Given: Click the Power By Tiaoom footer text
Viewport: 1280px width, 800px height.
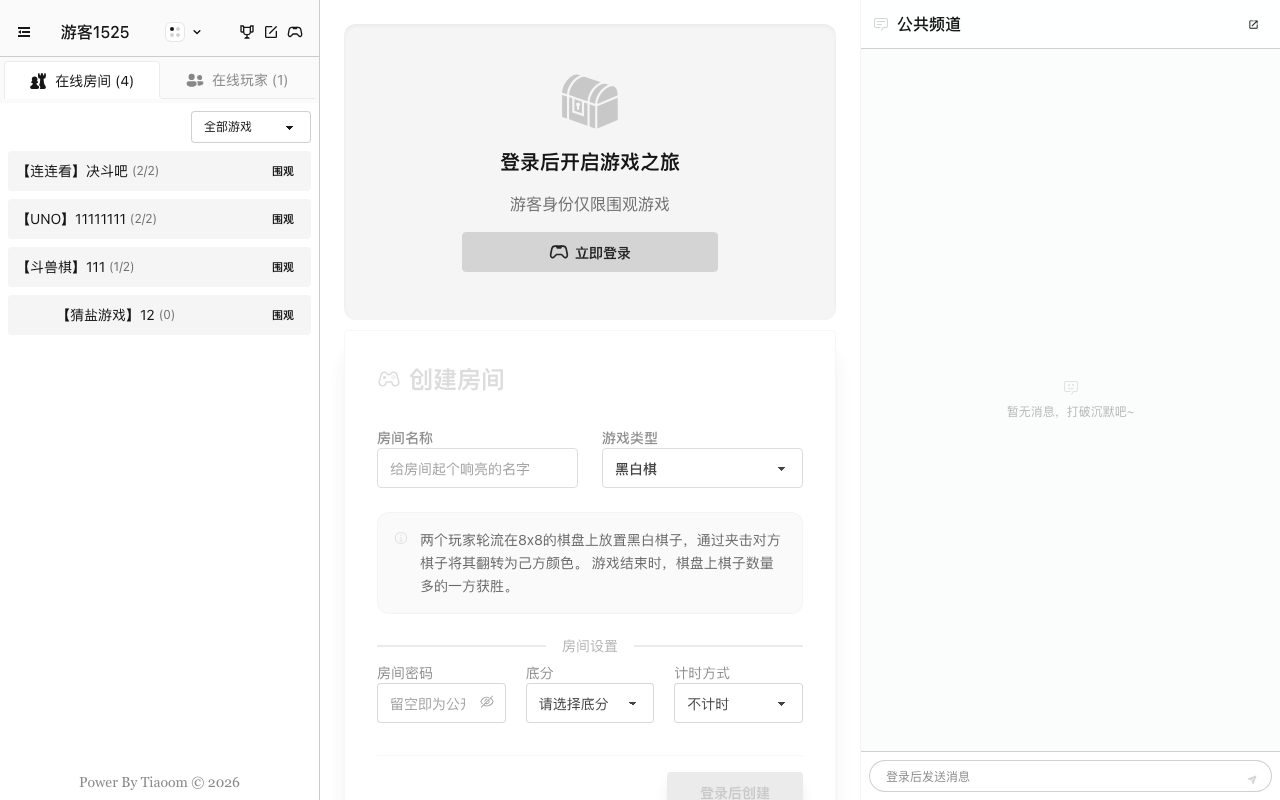Looking at the screenshot, I should click(x=159, y=782).
